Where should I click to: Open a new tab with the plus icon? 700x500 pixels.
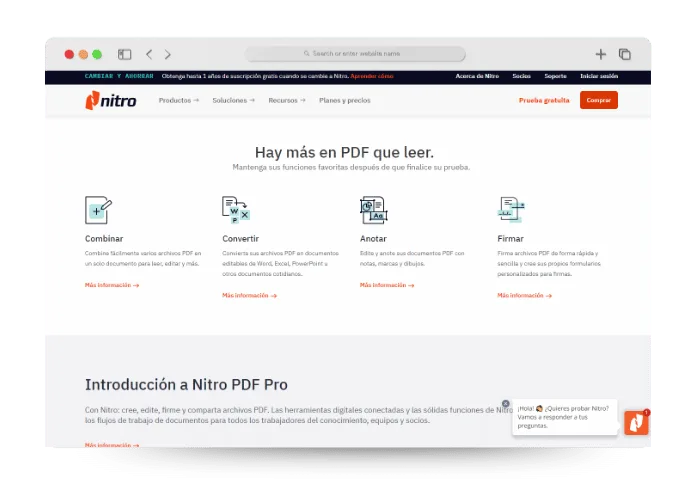pyautogui.click(x=601, y=54)
